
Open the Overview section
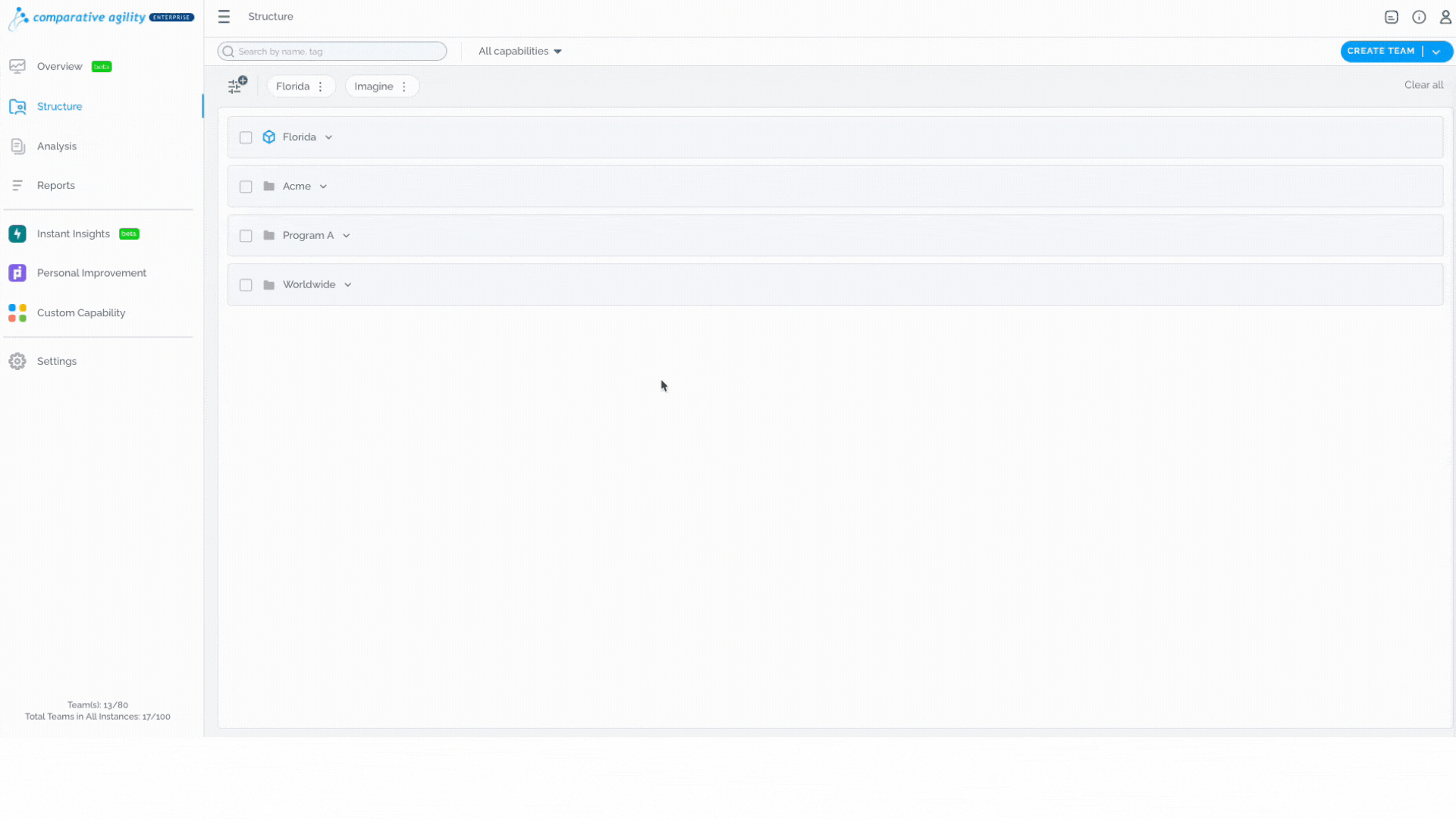coord(60,67)
